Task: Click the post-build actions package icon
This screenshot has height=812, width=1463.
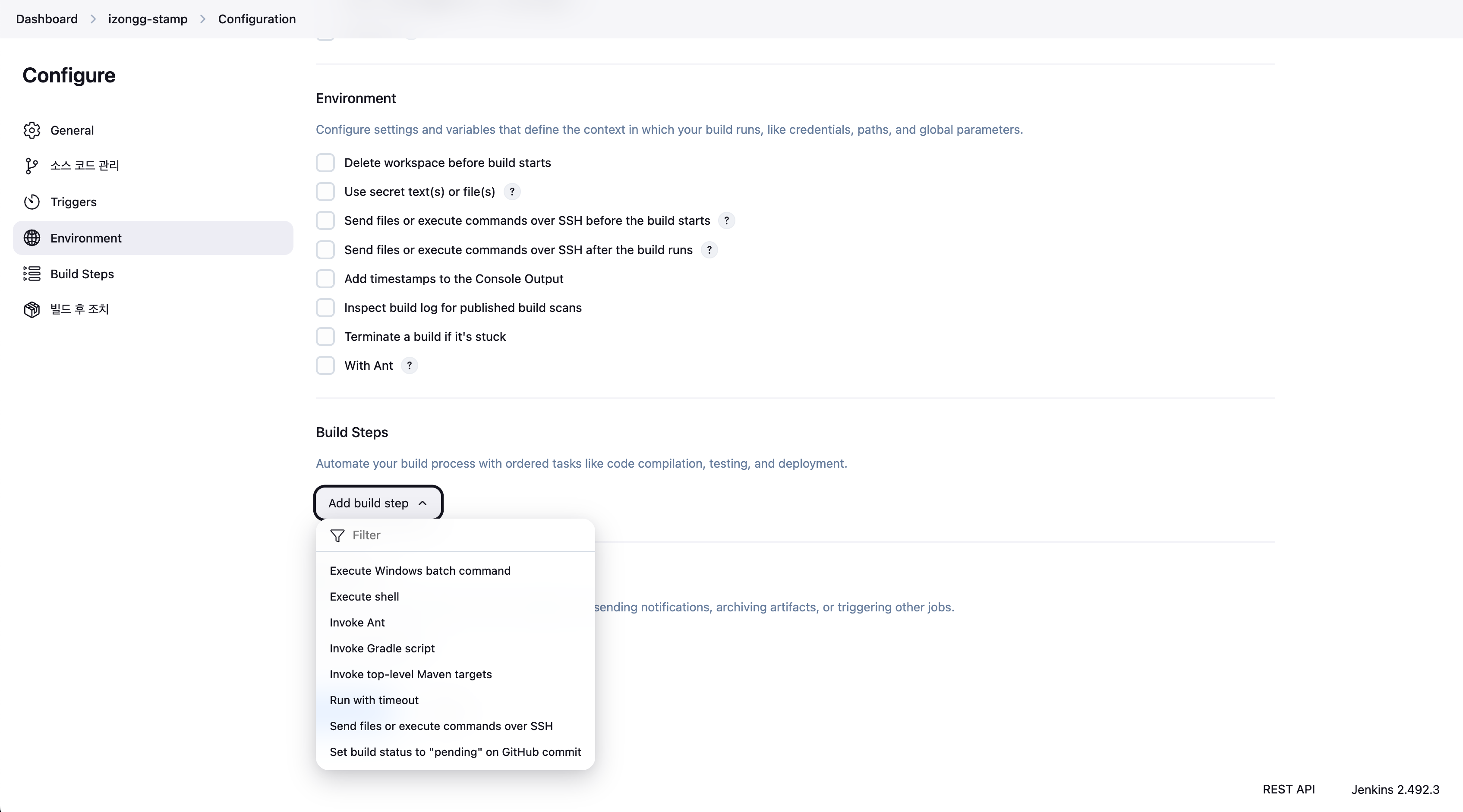Action: (32, 309)
